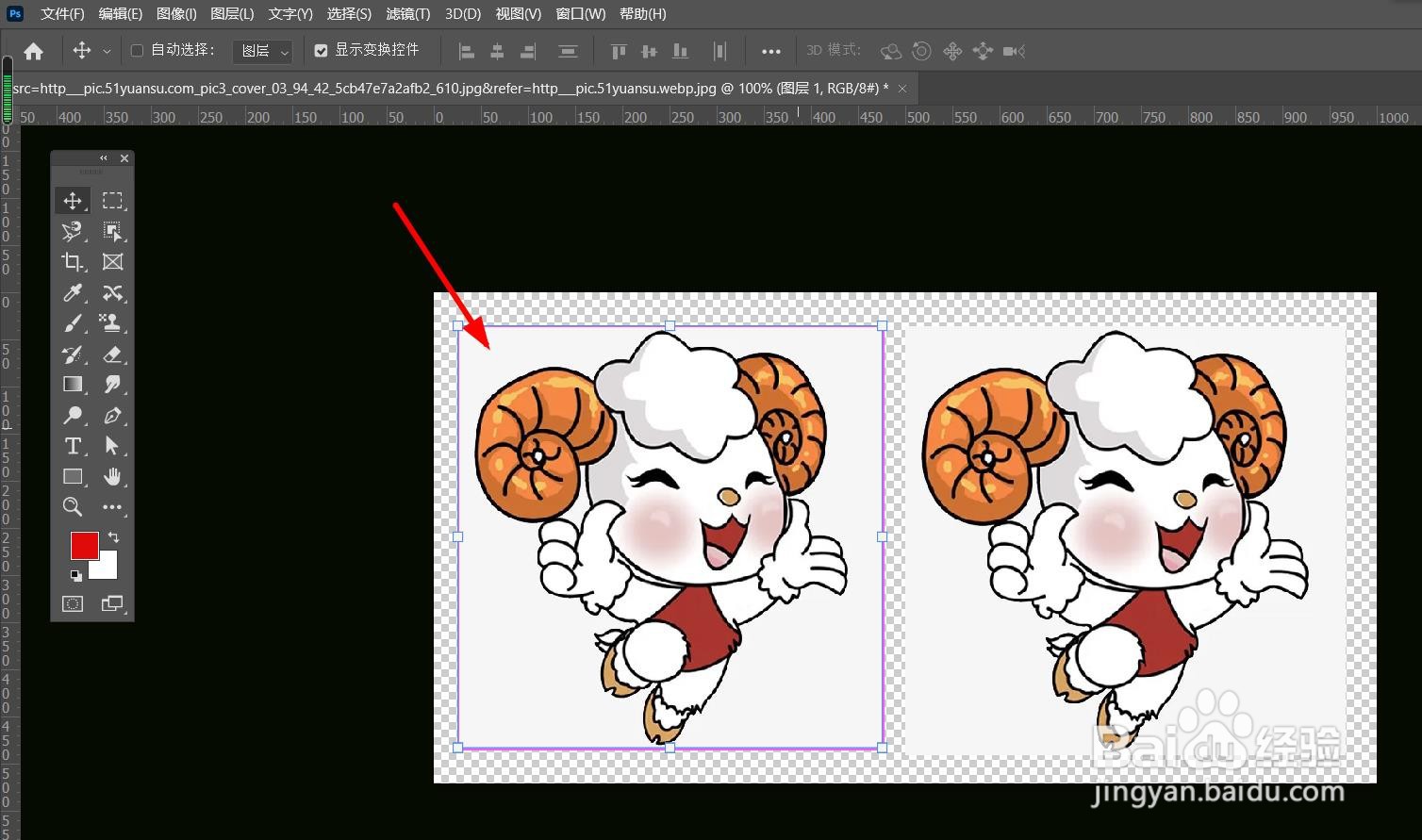This screenshot has height=840, width=1422.
Task: Toggle Quick Mask mode
Action: point(73,603)
